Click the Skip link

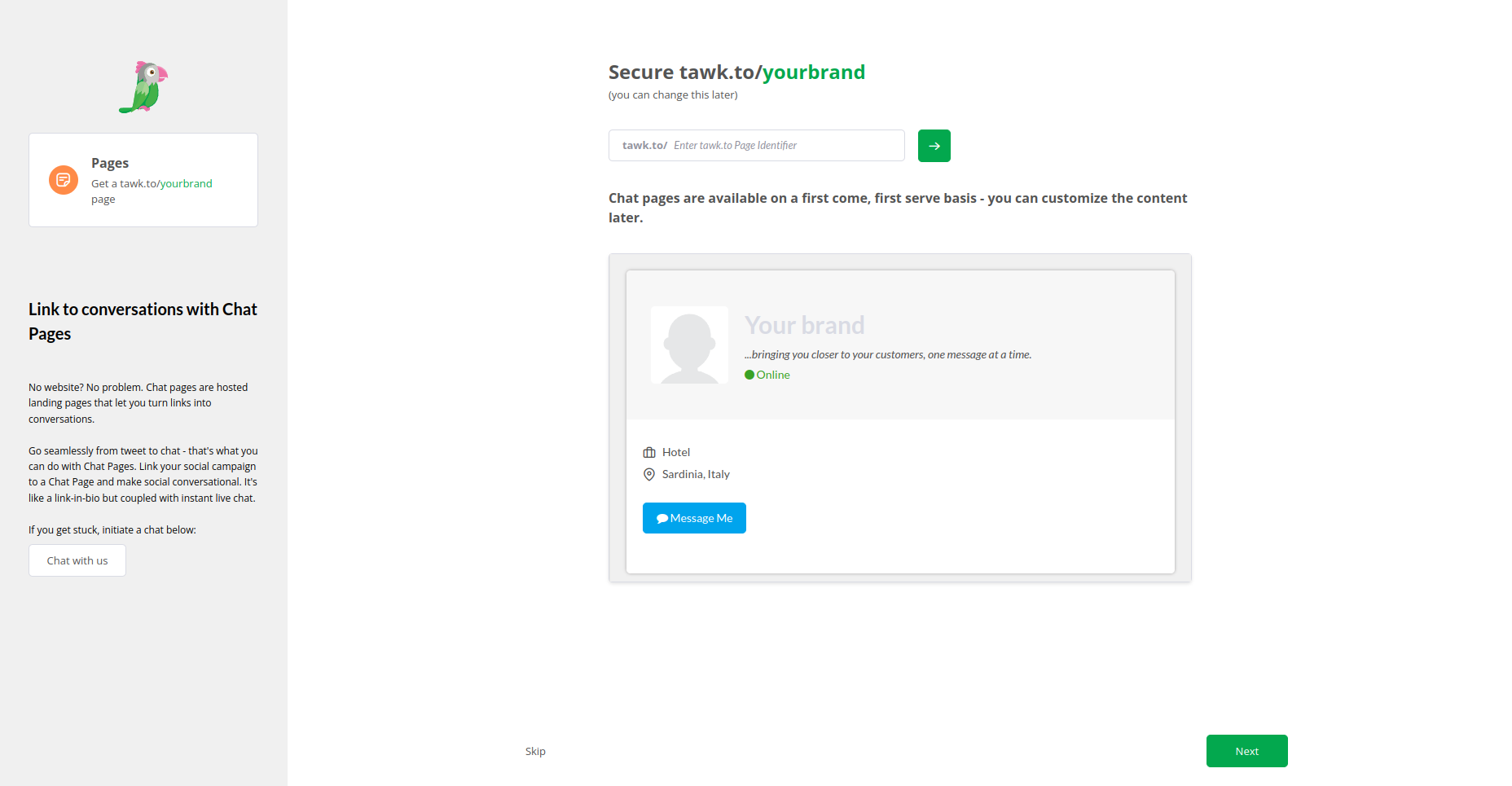(x=535, y=751)
